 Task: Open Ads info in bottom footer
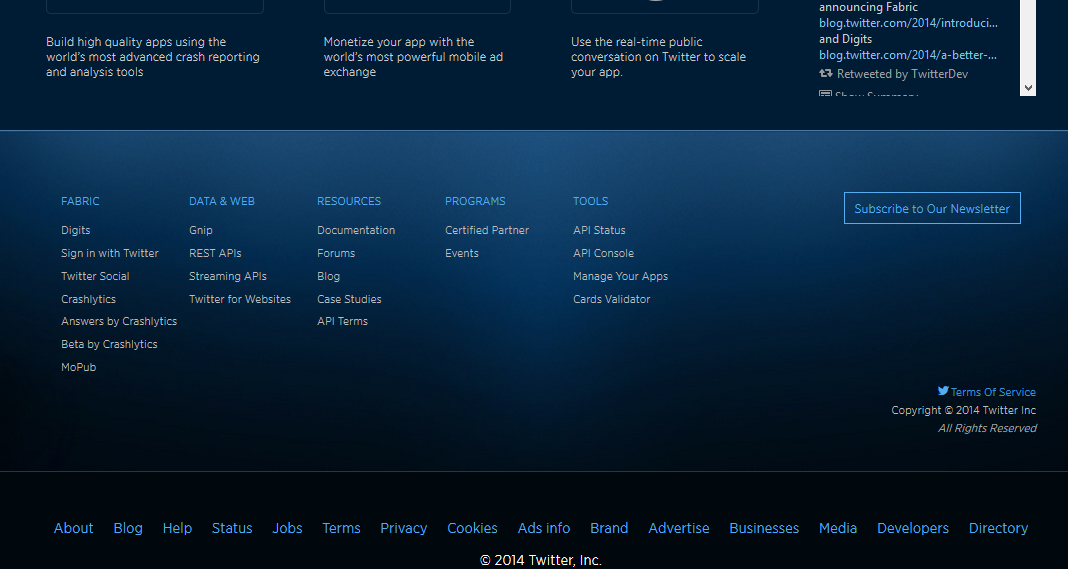pos(544,528)
